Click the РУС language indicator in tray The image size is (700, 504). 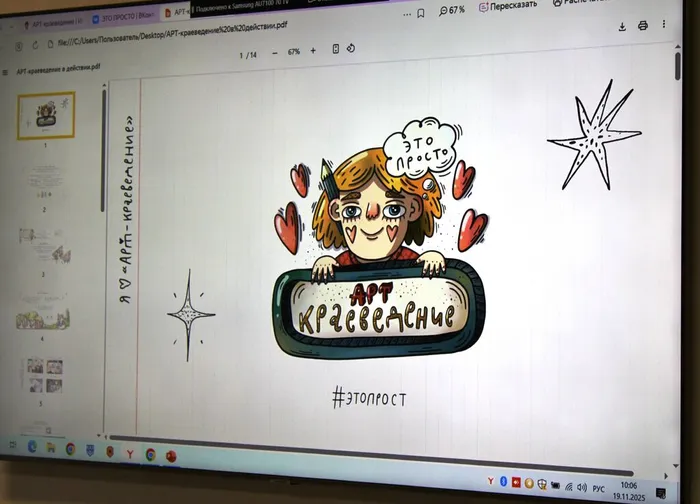[598, 488]
